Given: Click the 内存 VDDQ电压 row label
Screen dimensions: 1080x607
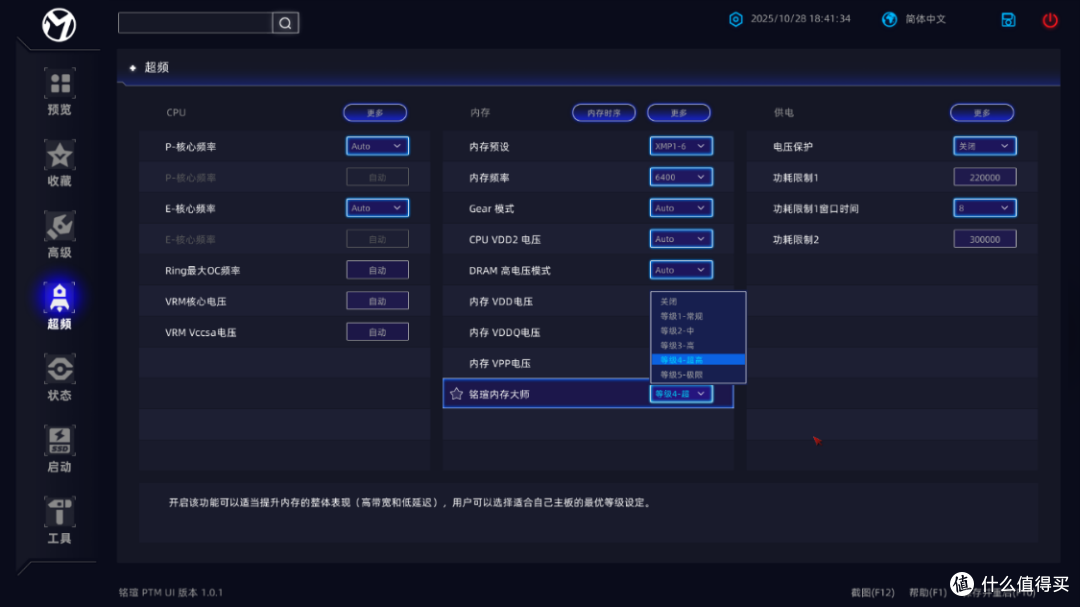Looking at the screenshot, I should tap(504, 333).
